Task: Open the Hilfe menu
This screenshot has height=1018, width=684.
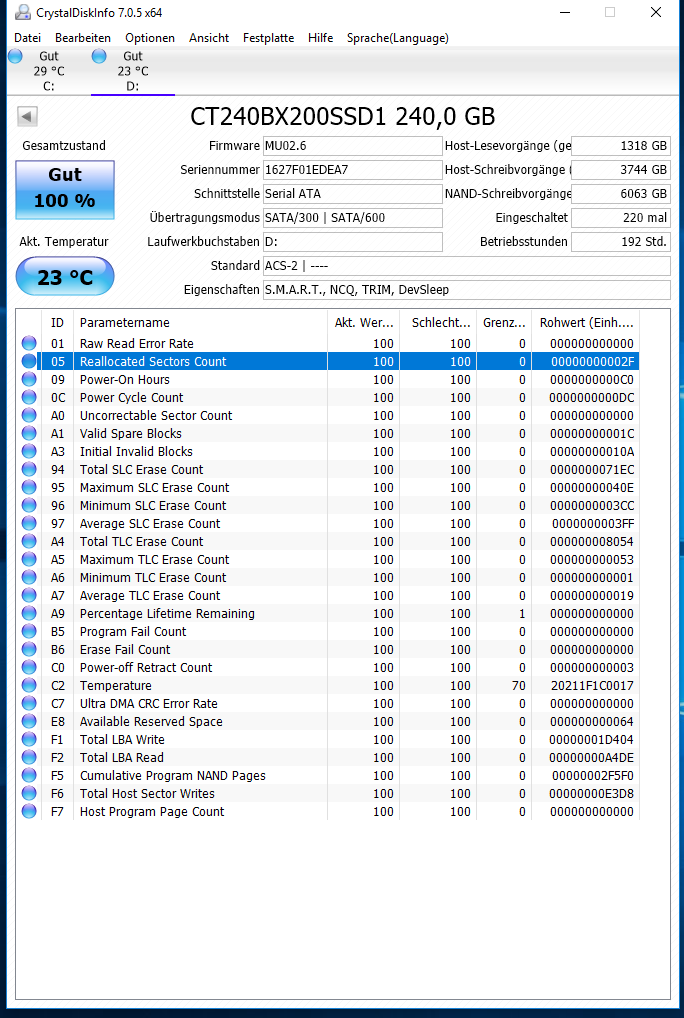Action: coord(321,38)
